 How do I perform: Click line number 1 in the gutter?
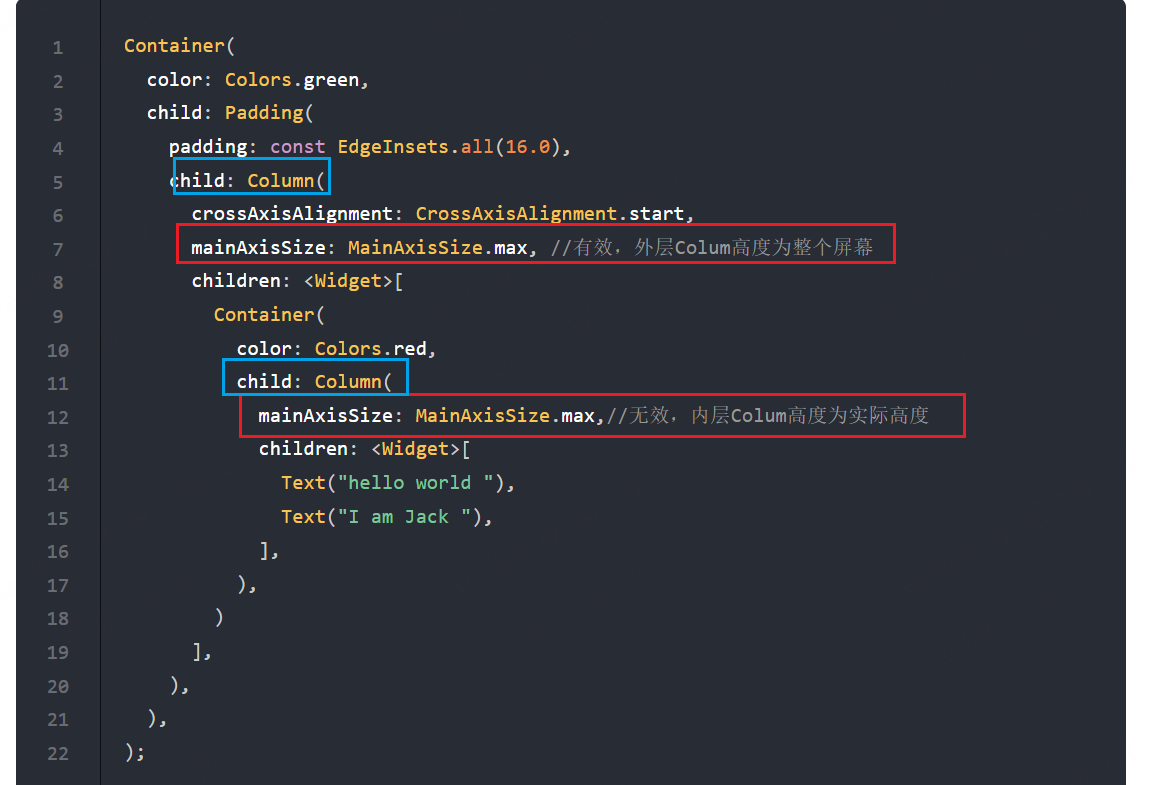click(x=58, y=48)
